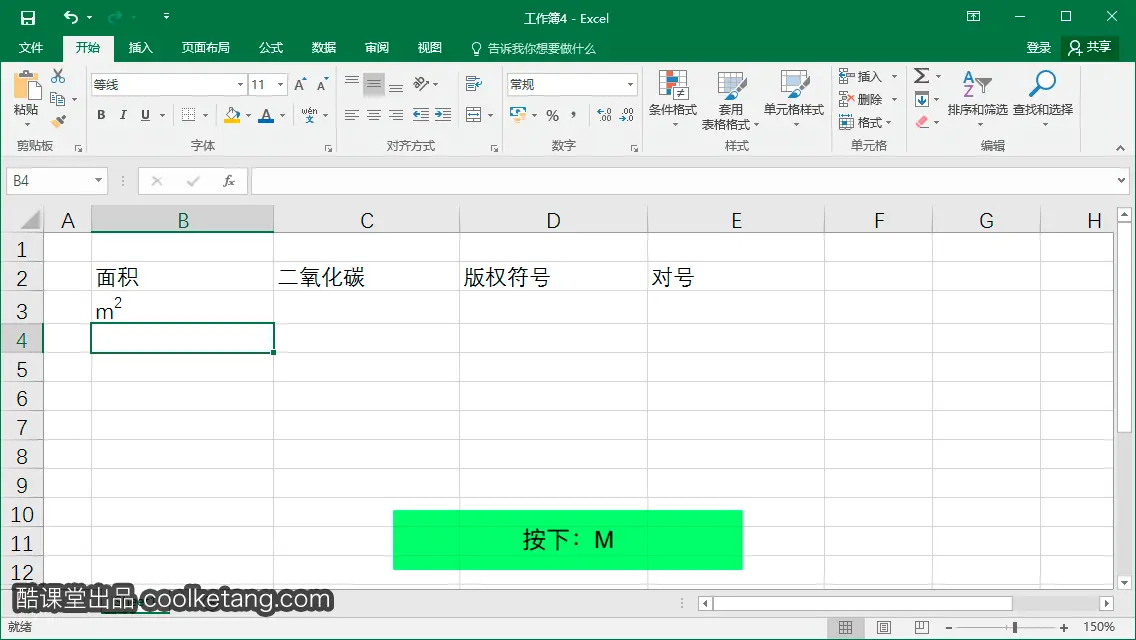1136x640 pixels.
Task: Apply font color red A icon
Action: pos(266,115)
